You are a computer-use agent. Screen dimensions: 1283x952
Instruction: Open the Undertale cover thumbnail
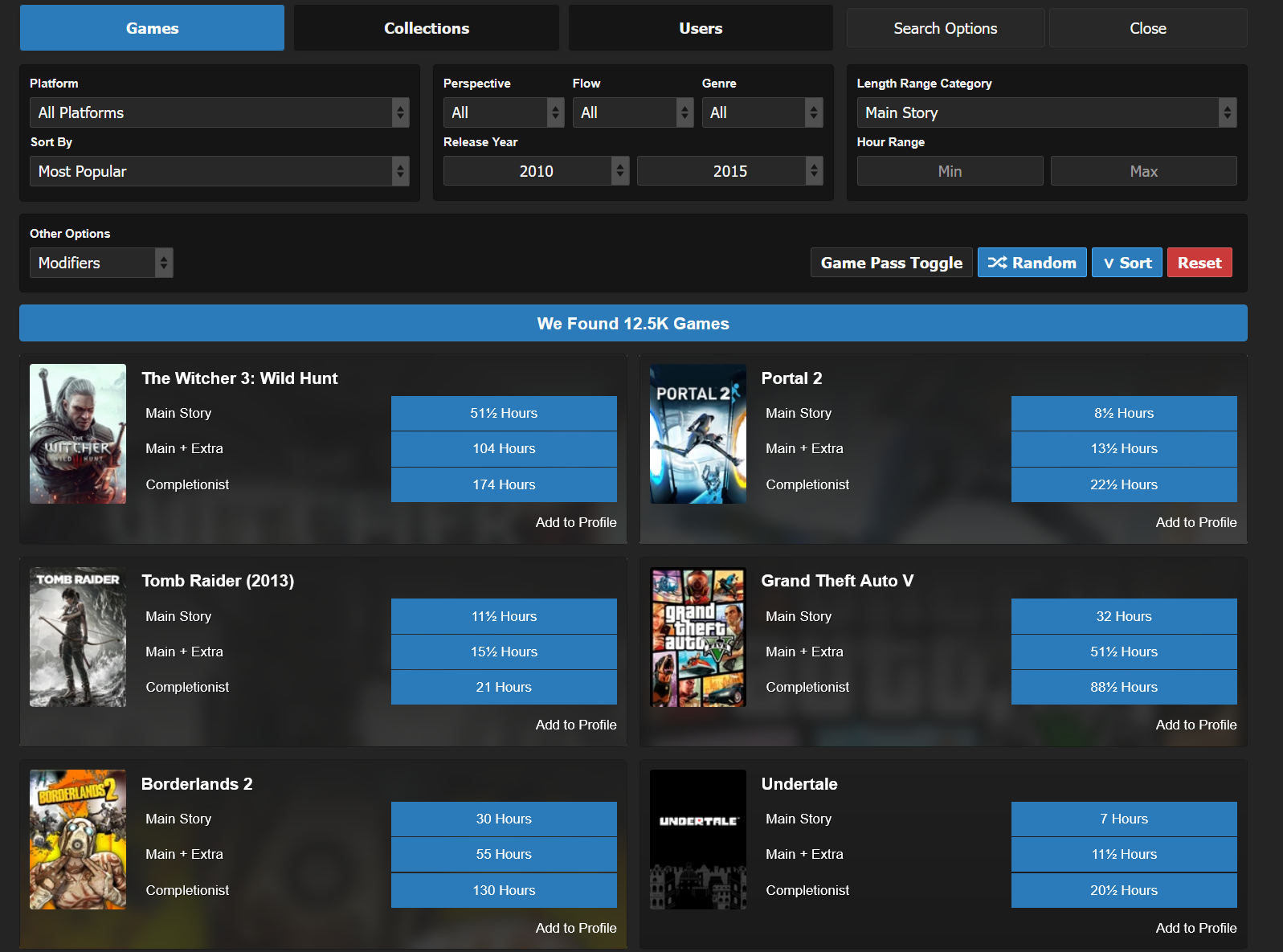point(698,840)
